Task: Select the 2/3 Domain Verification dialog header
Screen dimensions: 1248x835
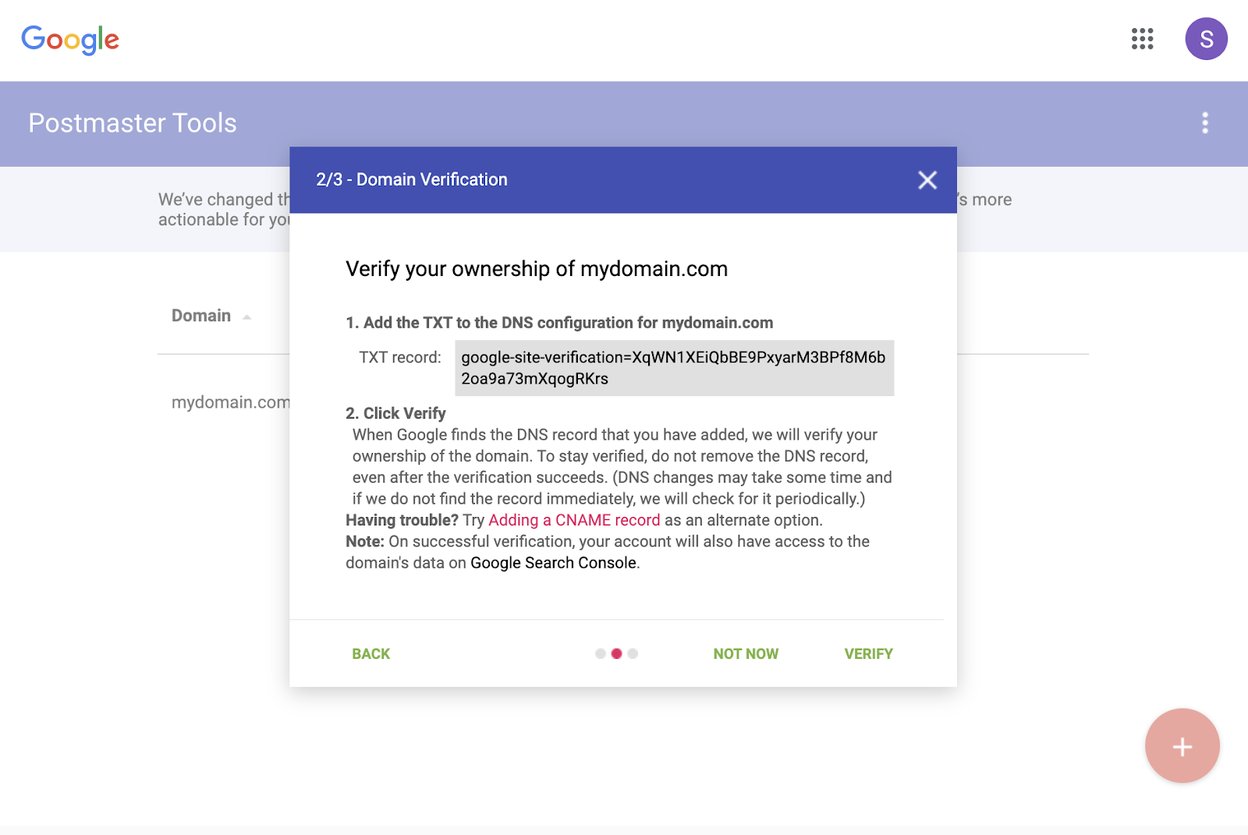Action: coord(411,179)
